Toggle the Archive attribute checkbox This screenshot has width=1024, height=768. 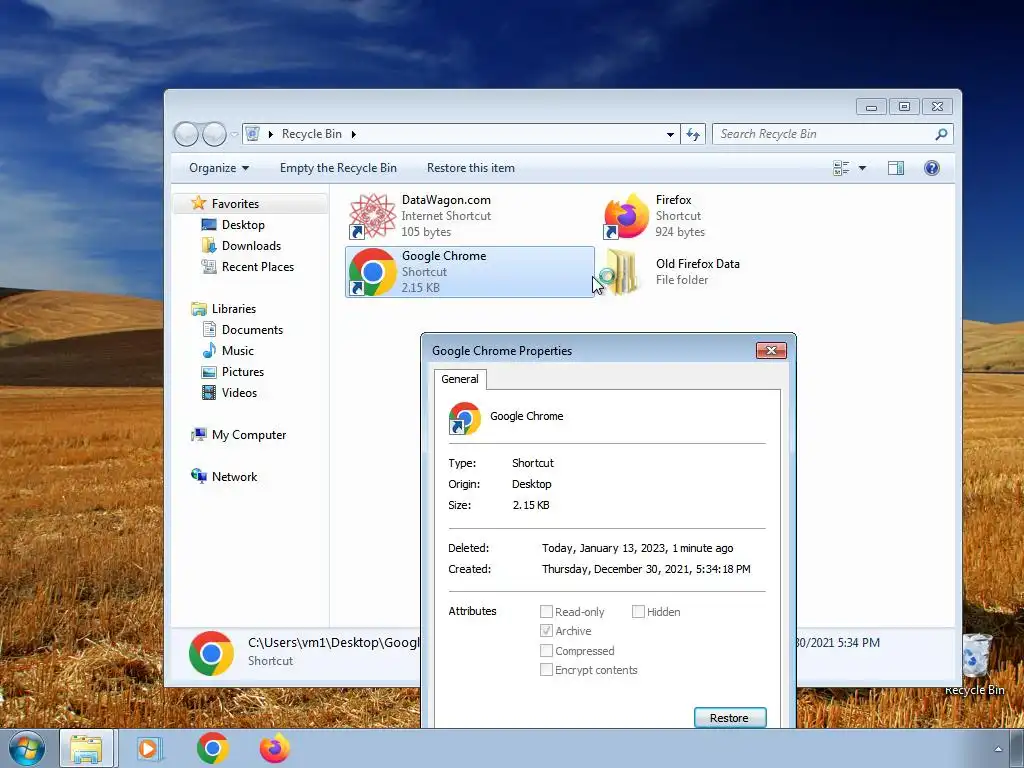tap(546, 631)
